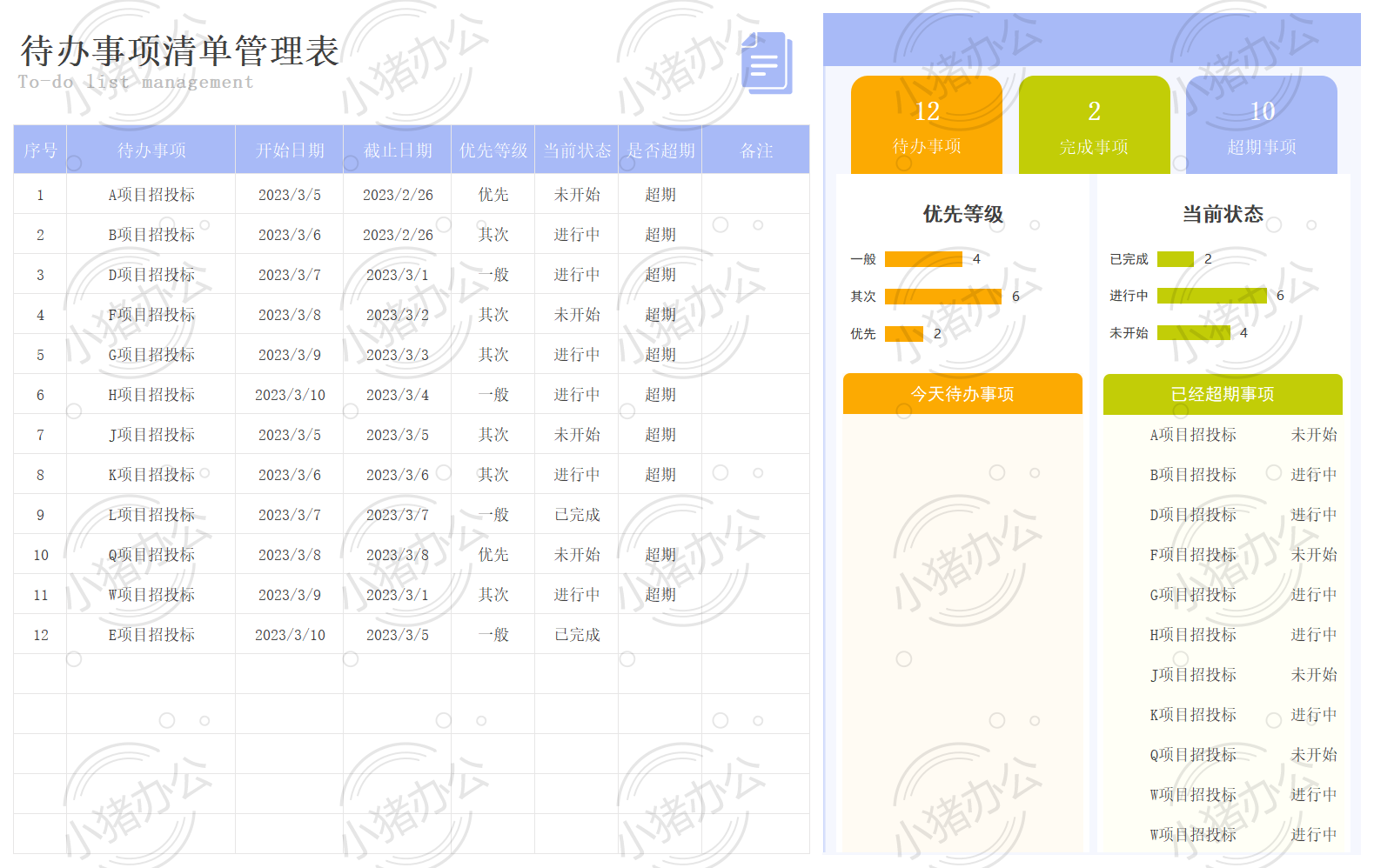Select the F项目招投标 cell in the main table
This screenshot has width=1374, height=868.
pos(151,315)
